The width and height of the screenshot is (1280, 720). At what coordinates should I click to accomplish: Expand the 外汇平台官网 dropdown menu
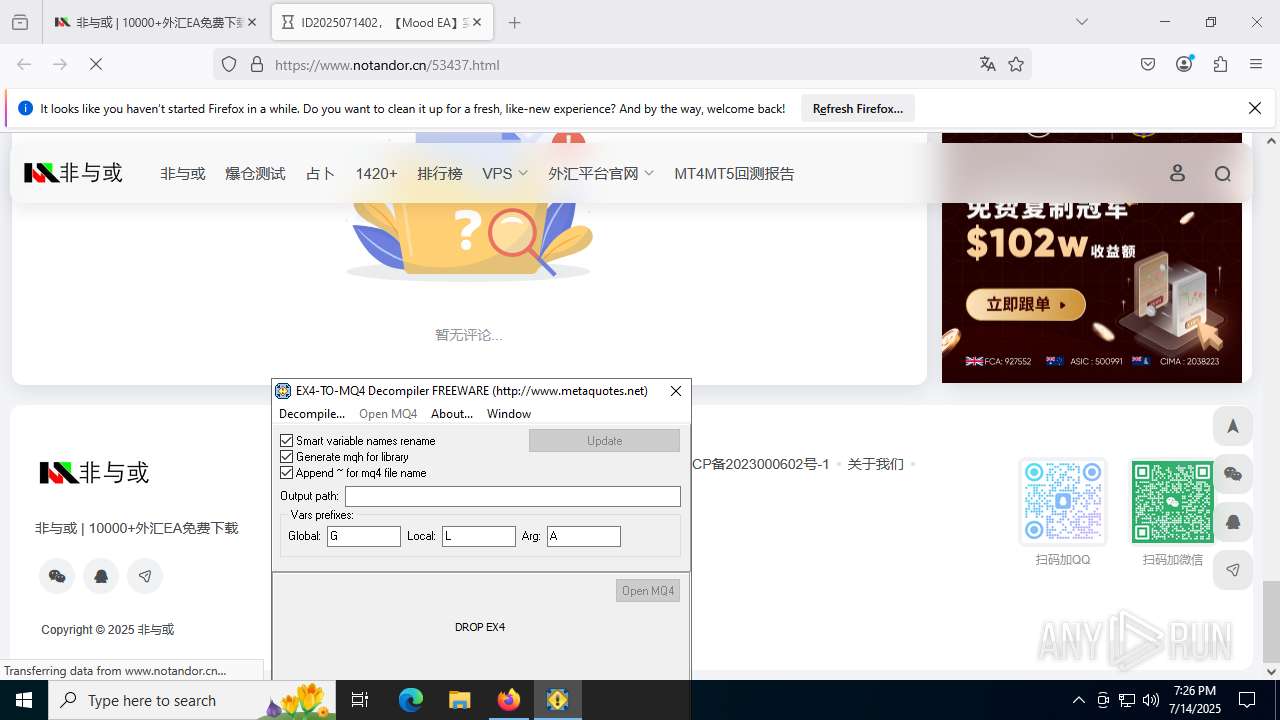[600, 173]
